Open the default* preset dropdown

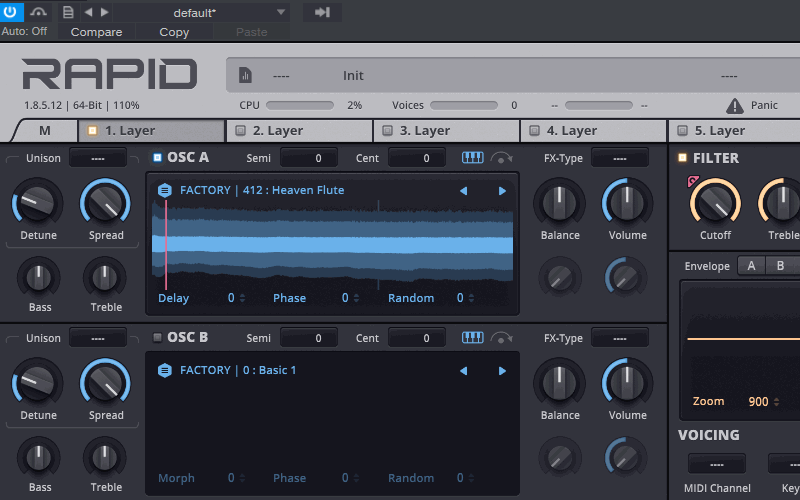(x=202, y=13)
